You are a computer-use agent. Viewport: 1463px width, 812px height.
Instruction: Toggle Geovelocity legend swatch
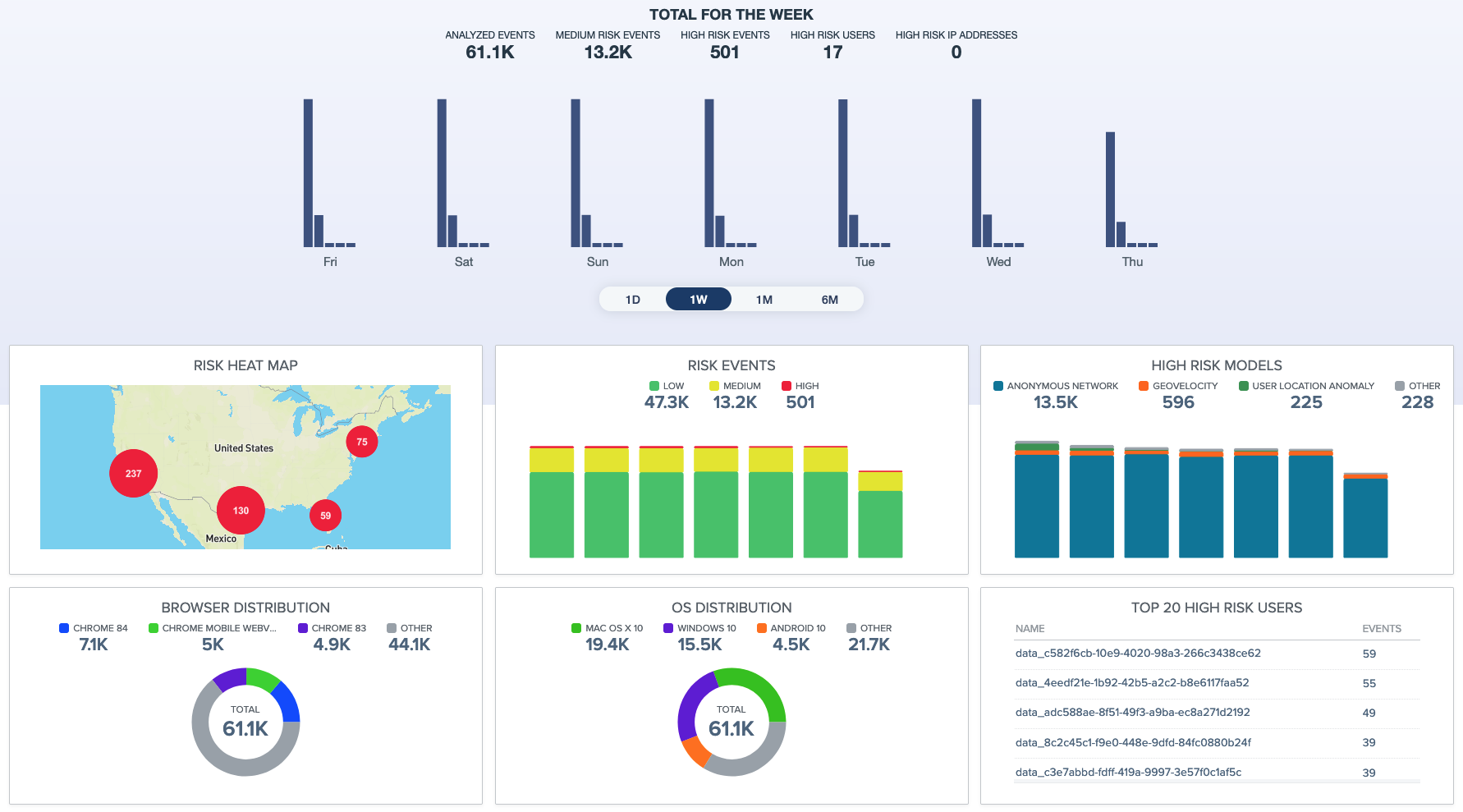pyautogui.click(x=1144, y=386)
